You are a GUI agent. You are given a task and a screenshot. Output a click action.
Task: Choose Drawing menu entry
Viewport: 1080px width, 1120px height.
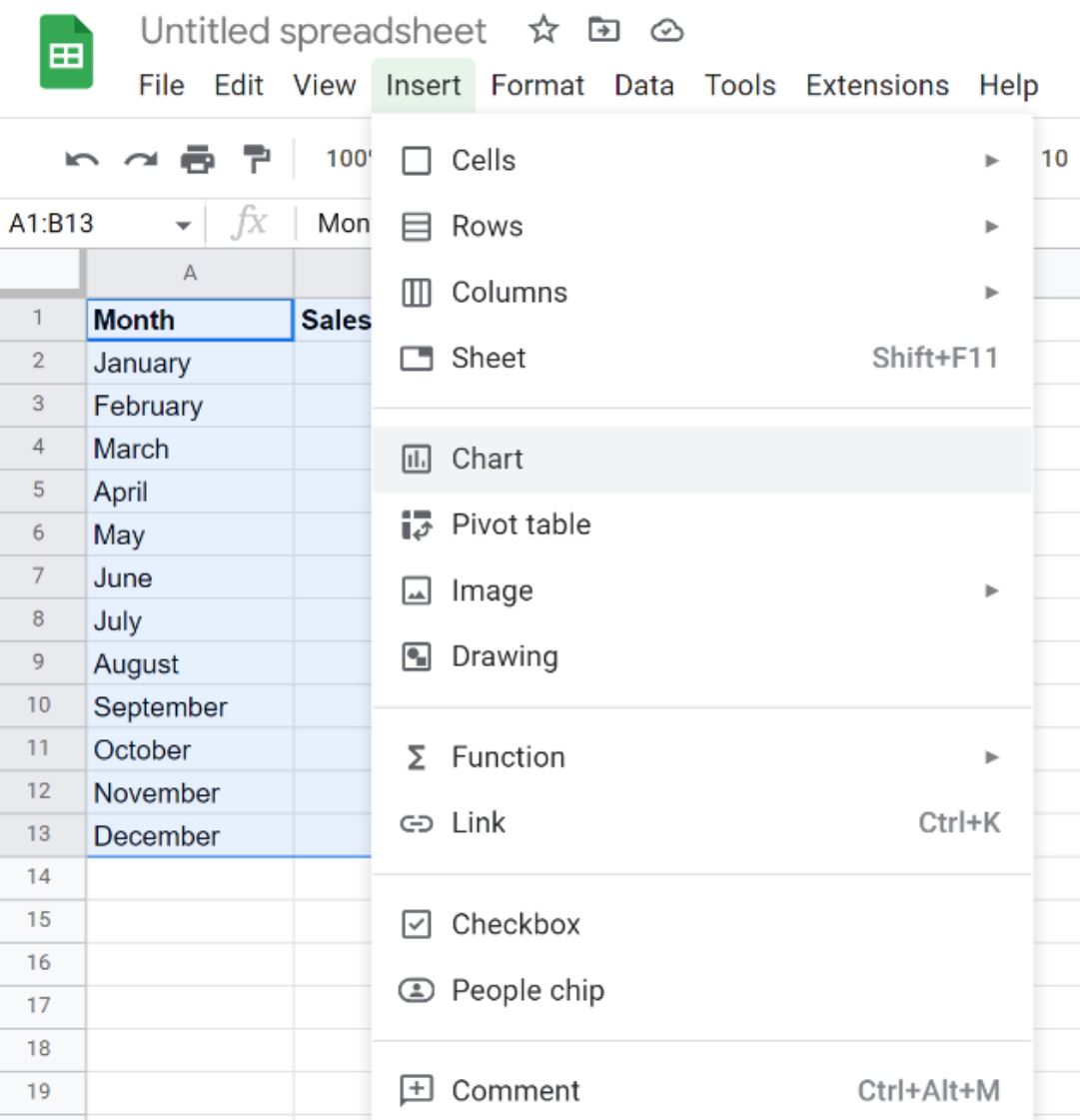point(702,656)
